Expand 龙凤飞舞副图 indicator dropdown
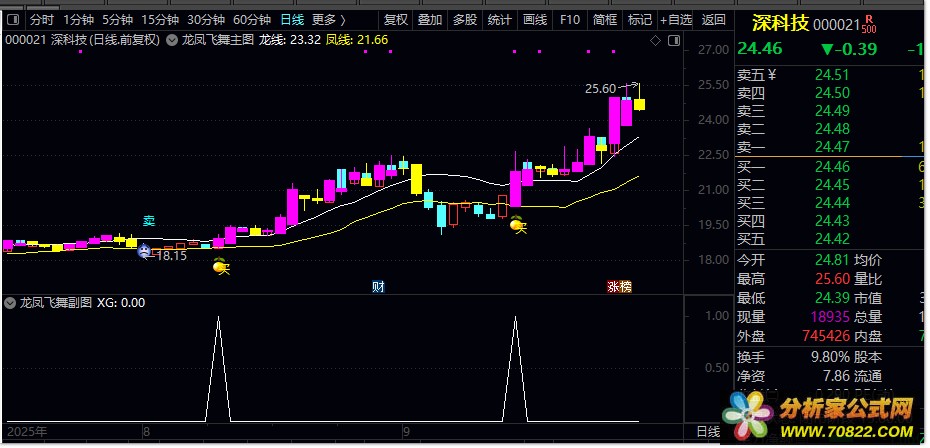This screenshot has height=448, width=930. pos(9,303)
